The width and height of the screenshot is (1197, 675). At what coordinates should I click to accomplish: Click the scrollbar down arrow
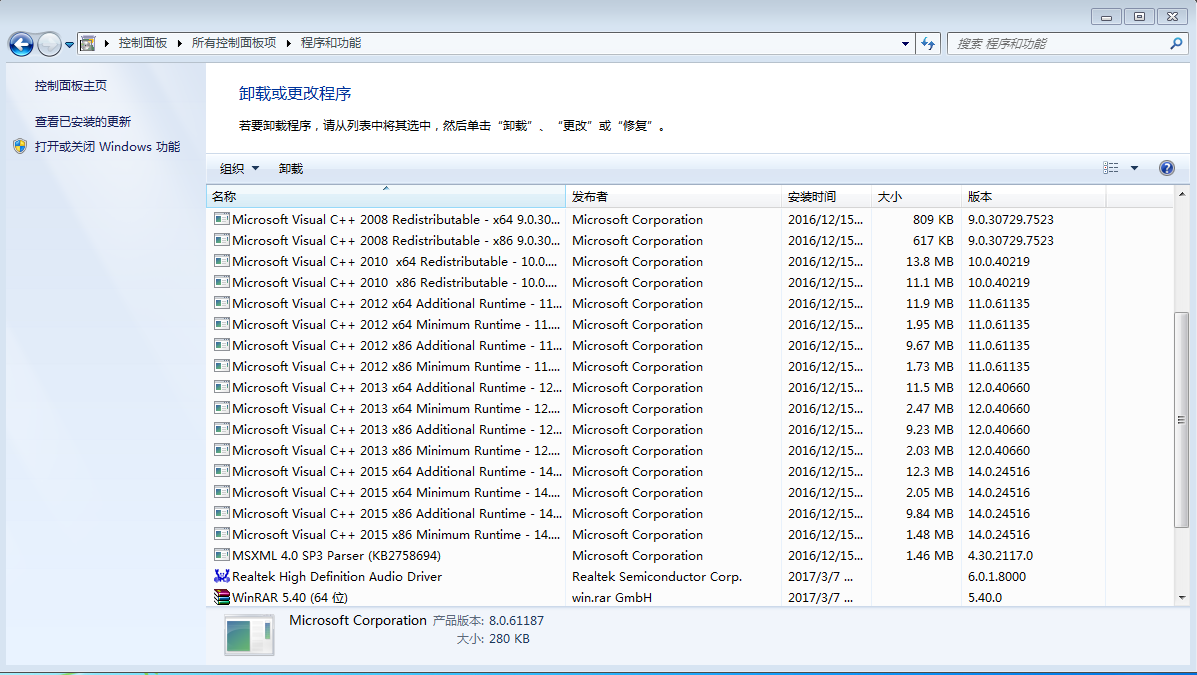tap(1181, 597)
